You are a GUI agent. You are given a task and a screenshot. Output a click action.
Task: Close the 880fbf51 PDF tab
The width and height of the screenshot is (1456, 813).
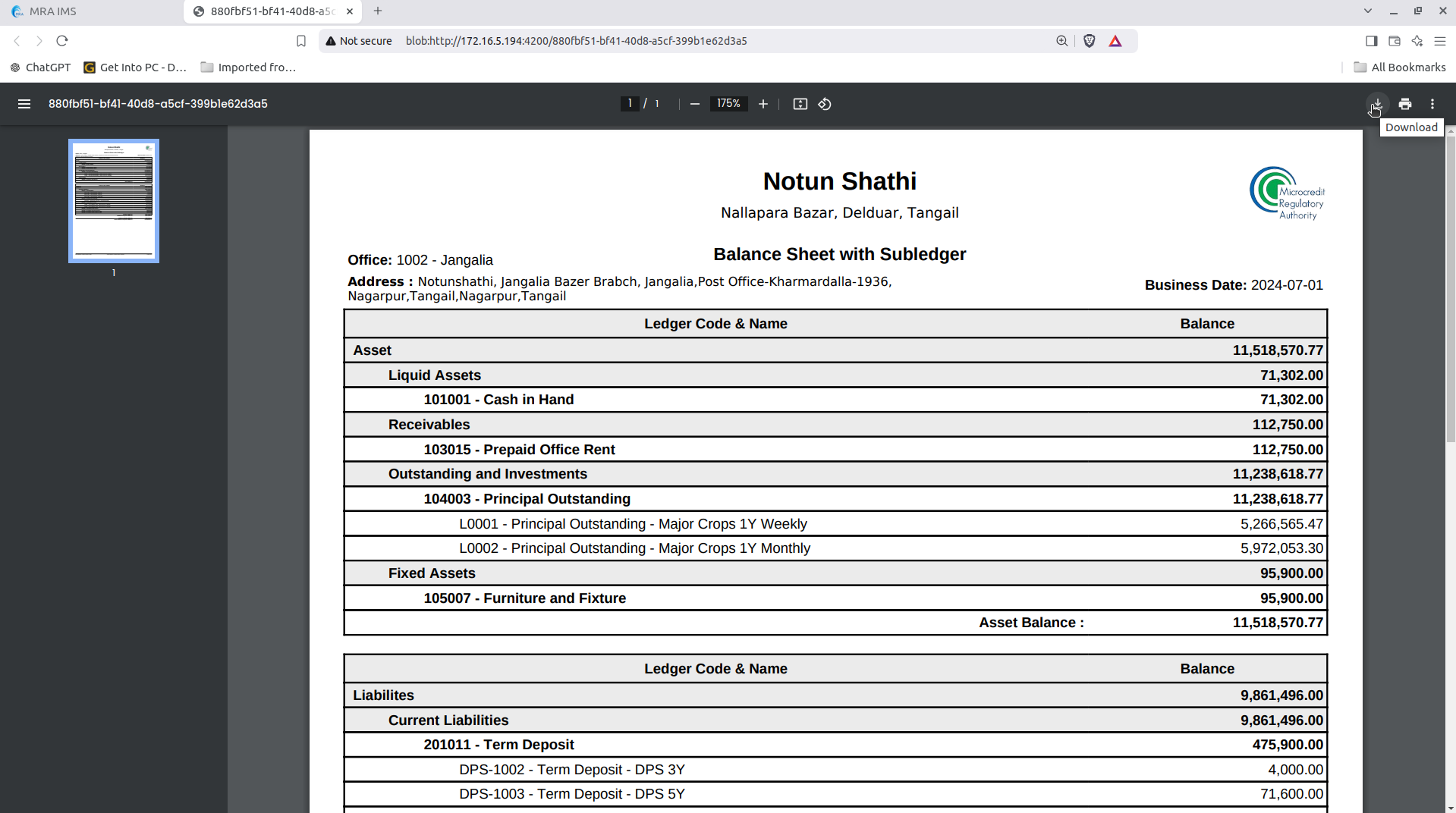[x=350, y=11]
